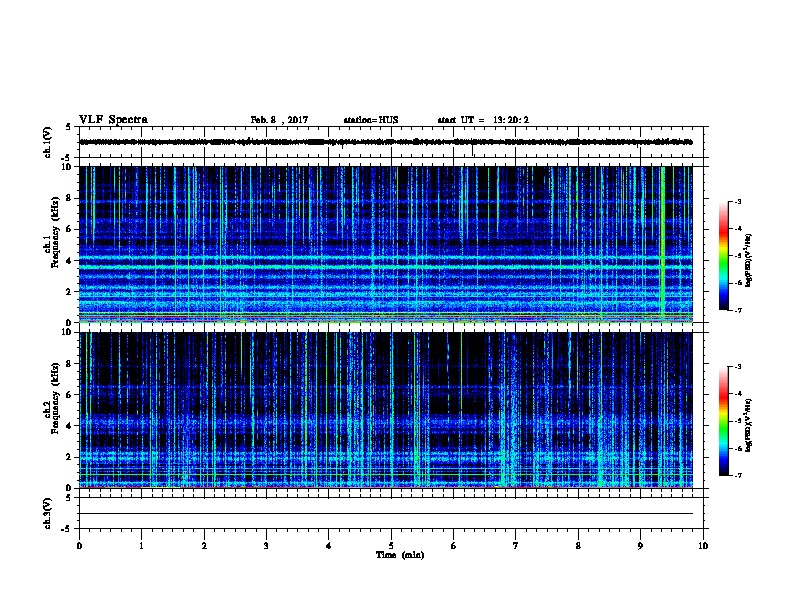Click tick label "9" on the Time axis

tap(640, 545)
